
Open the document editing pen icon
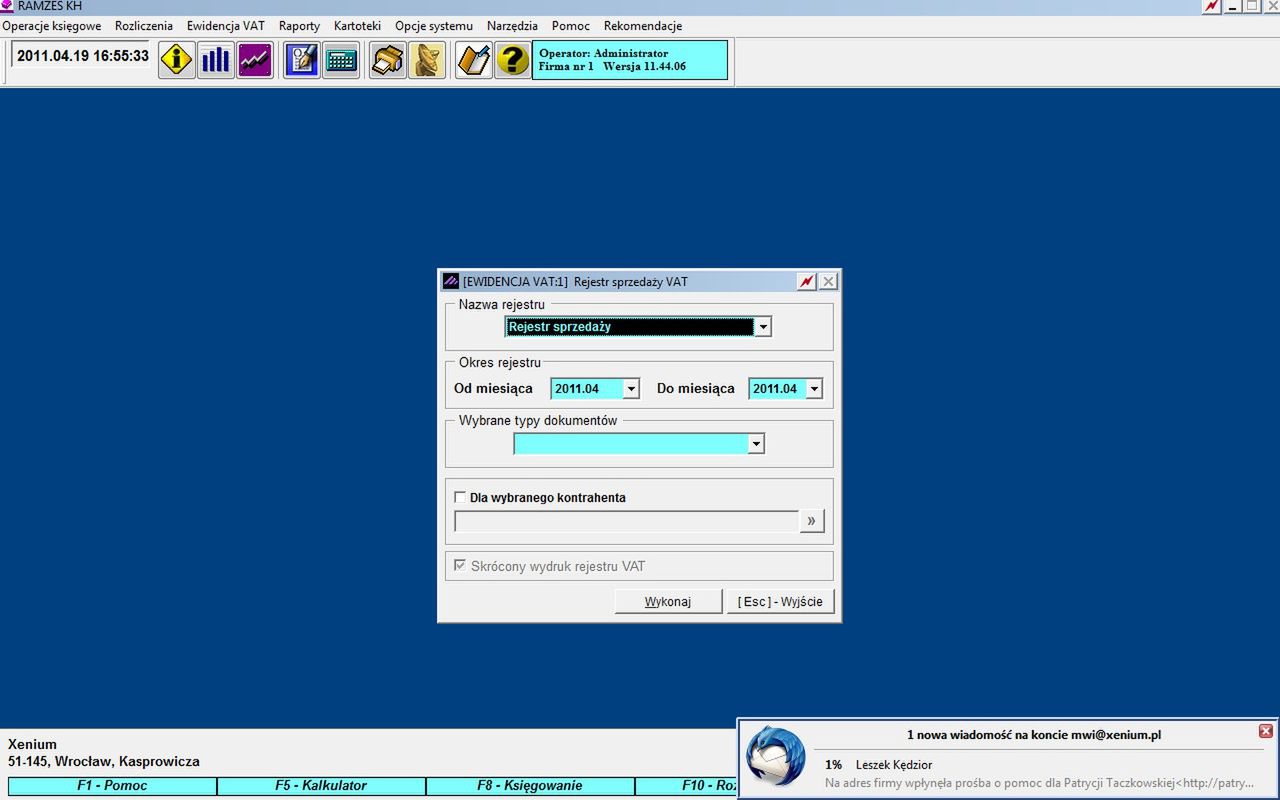coord(302,60)
